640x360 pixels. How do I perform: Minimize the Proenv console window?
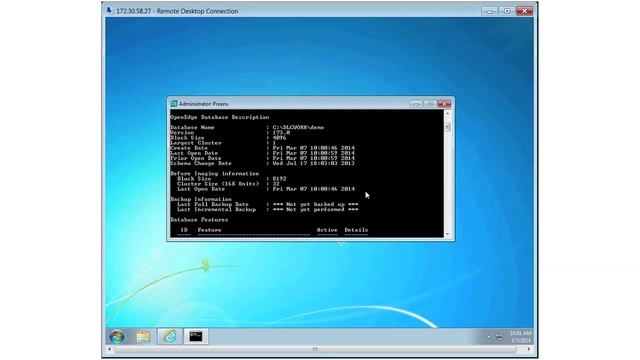(x=416, y=104)
